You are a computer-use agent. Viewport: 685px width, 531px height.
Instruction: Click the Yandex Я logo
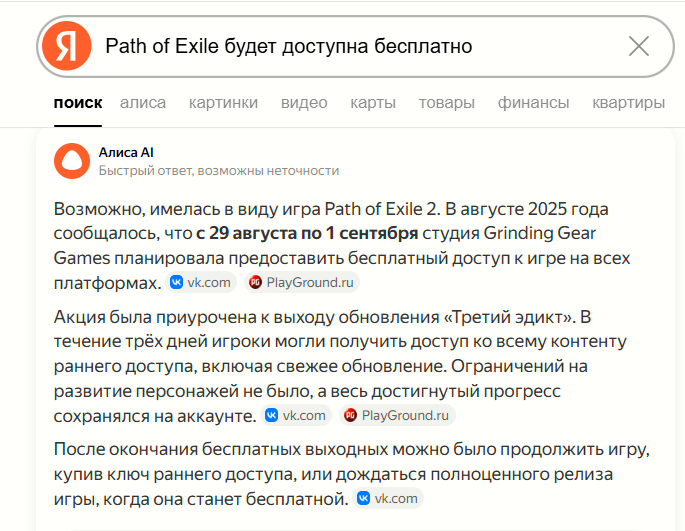coord(67,46)
